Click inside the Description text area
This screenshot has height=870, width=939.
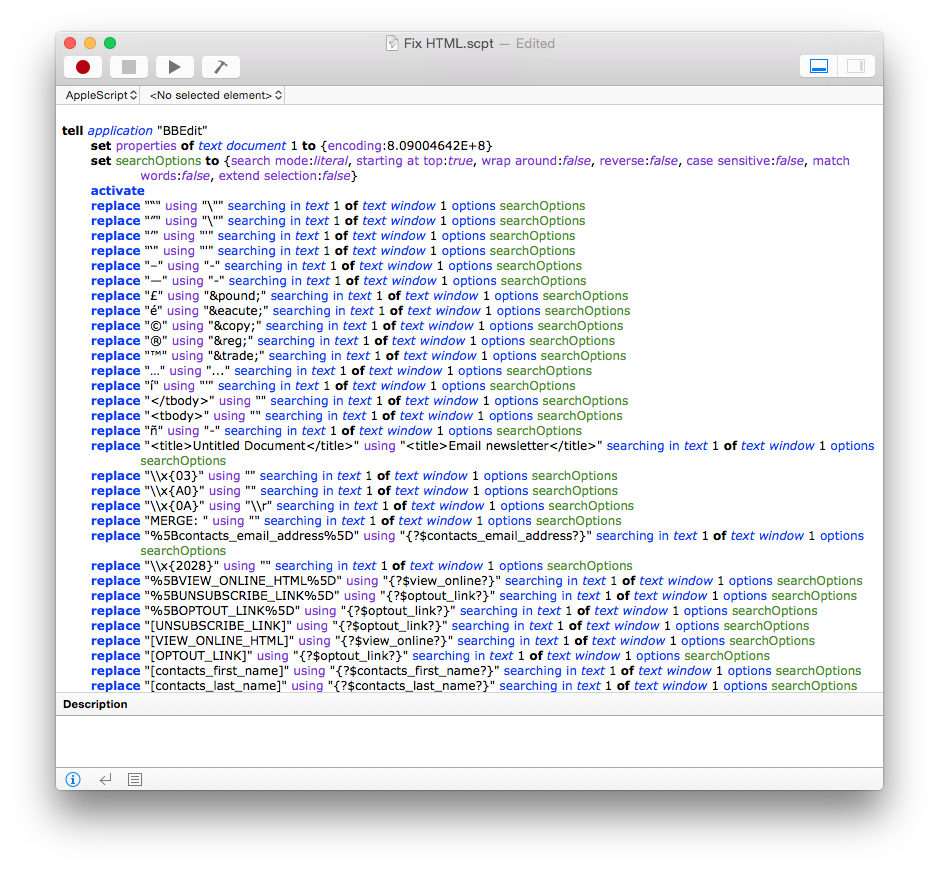(468, 740)
